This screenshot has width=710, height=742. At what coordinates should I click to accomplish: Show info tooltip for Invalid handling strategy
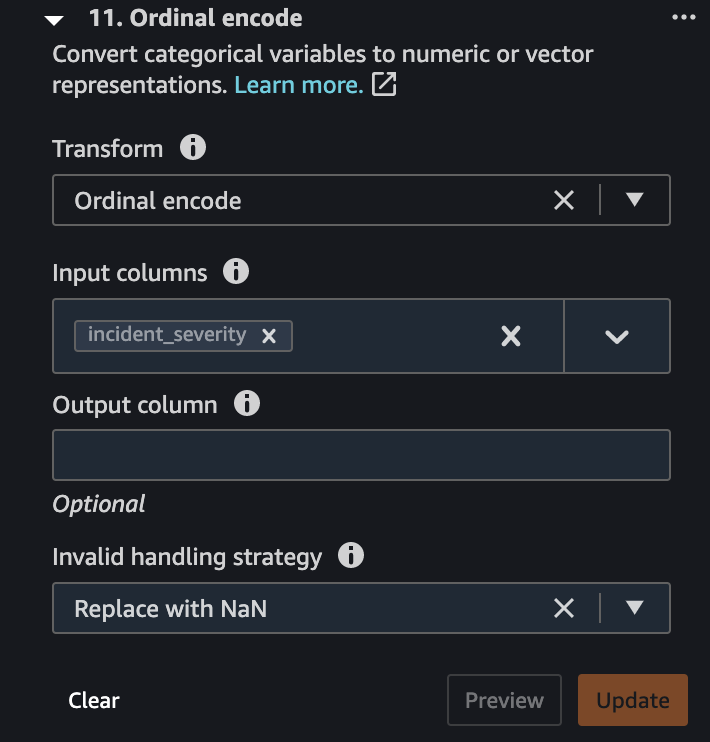click(351, 555)
